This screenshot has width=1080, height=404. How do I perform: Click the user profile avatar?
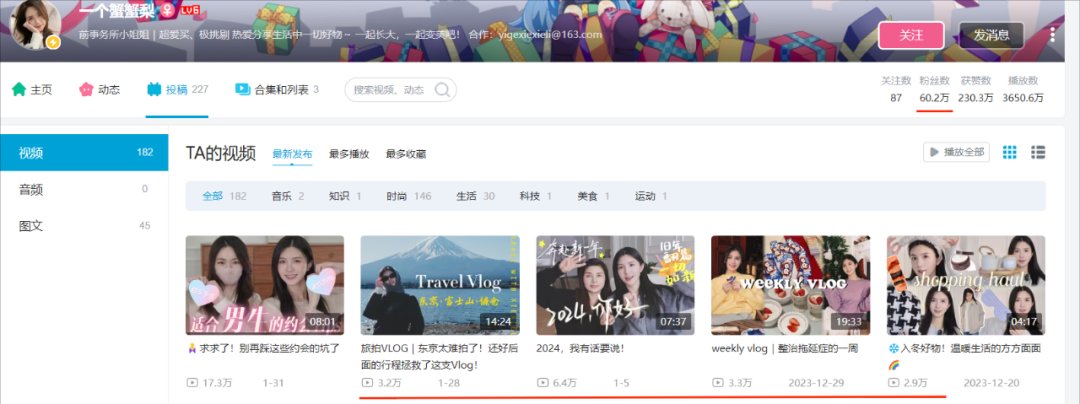[x=36, y=26]
